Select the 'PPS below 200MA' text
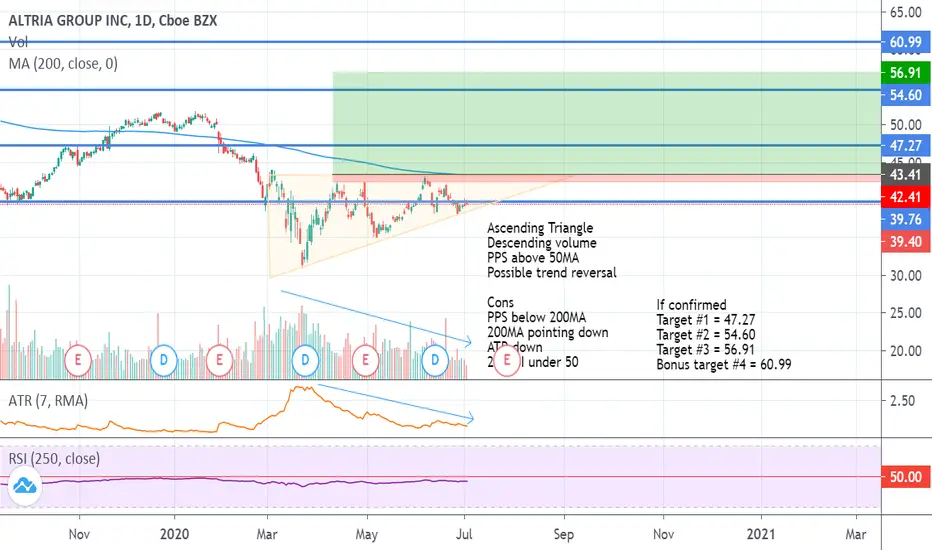Image resolution: width=932 pixels, height=550 pixels. click(x=536, y=318)
